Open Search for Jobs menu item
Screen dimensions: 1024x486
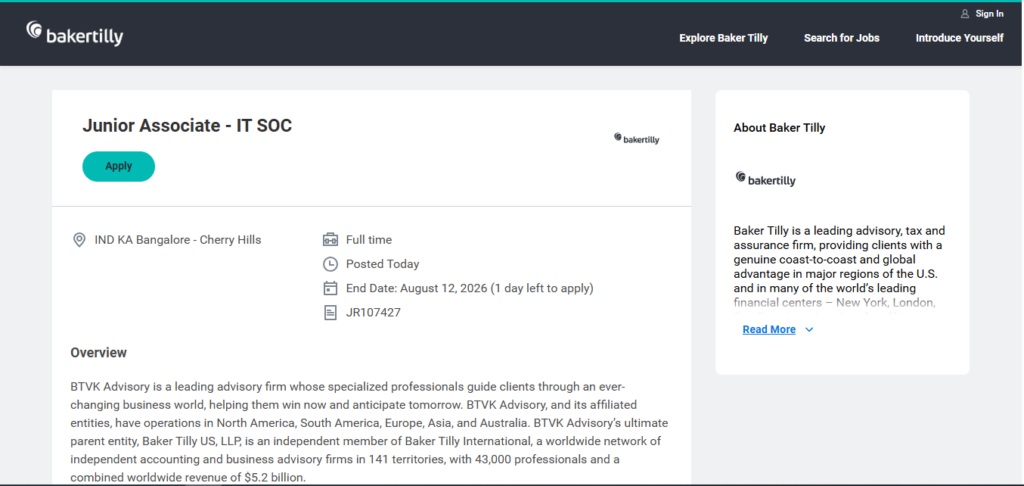pos(842,38)
